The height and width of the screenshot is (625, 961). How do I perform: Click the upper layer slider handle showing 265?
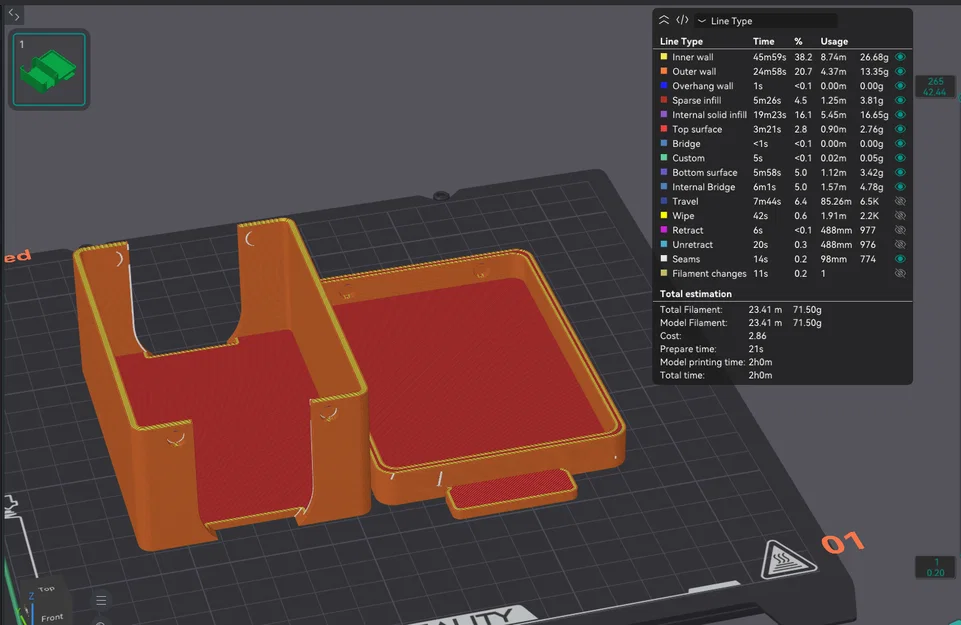(935, 86)
